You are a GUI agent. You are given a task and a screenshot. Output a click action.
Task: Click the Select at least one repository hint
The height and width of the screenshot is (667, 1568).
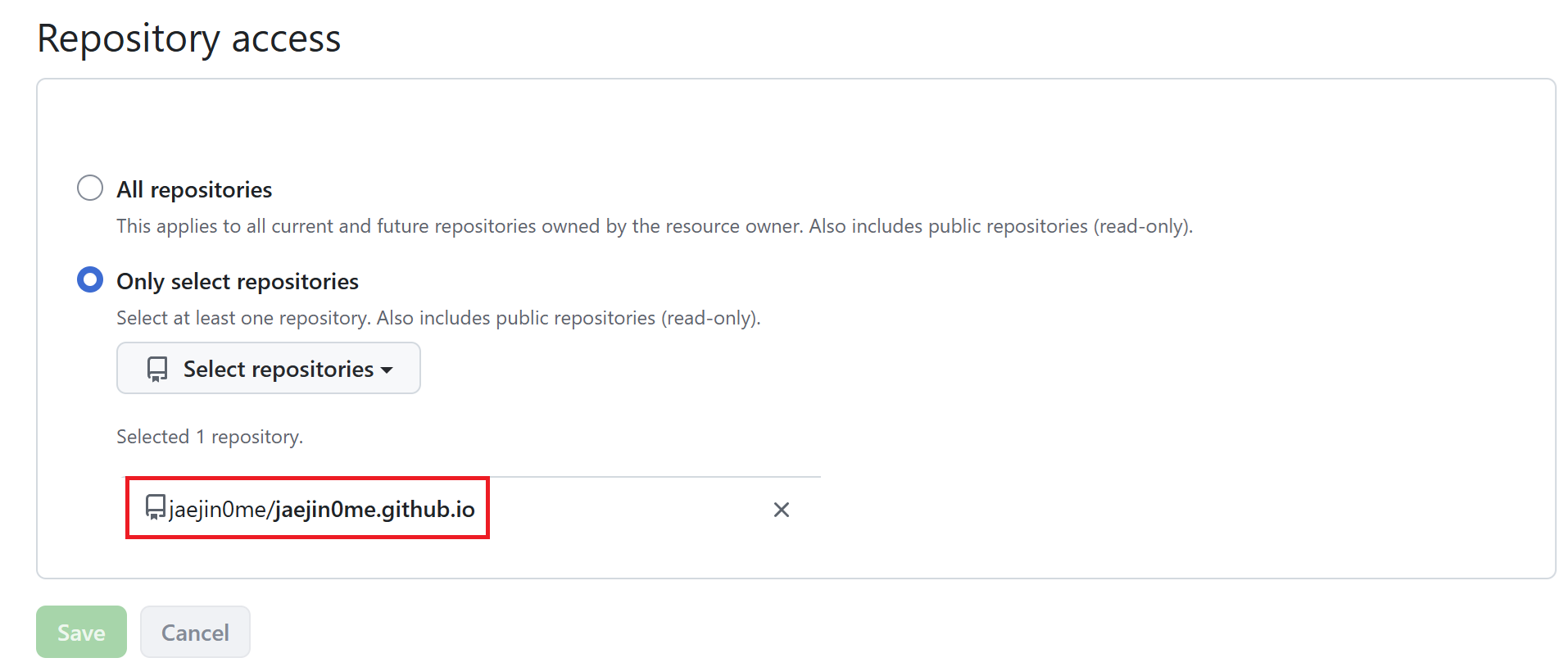tap(438, 318)
